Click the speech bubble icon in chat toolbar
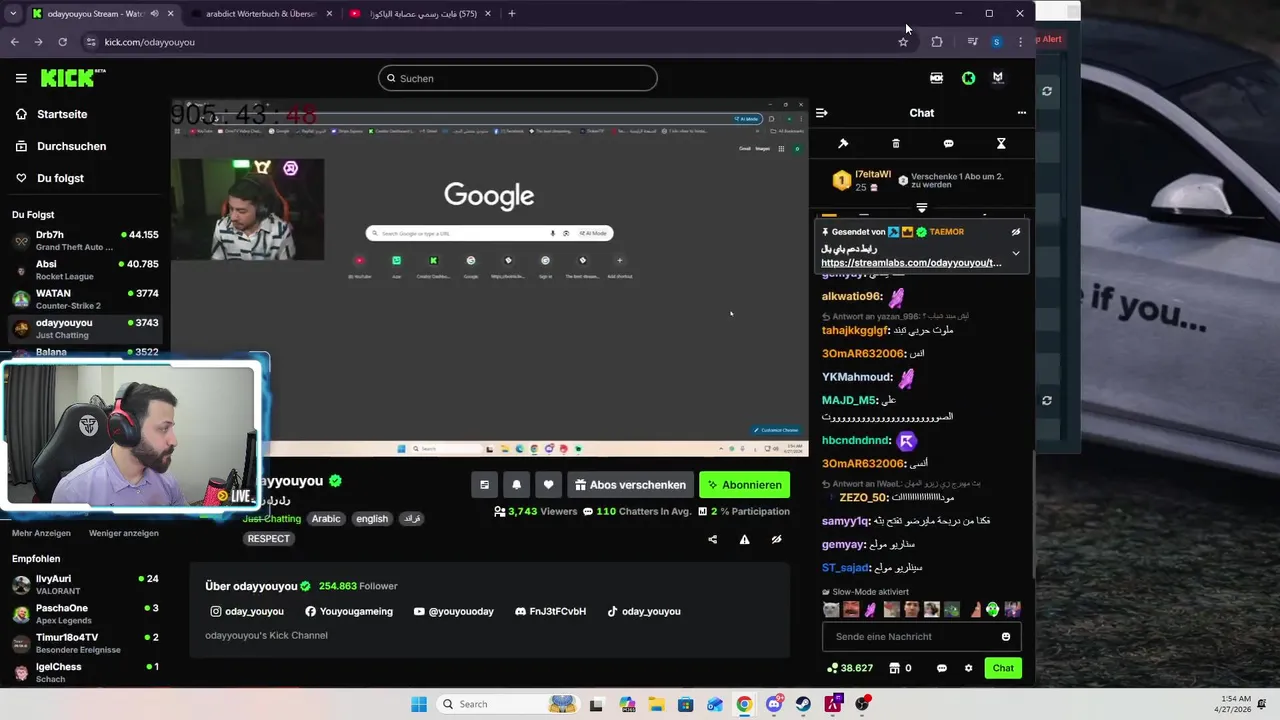 [x=948, y=144]
